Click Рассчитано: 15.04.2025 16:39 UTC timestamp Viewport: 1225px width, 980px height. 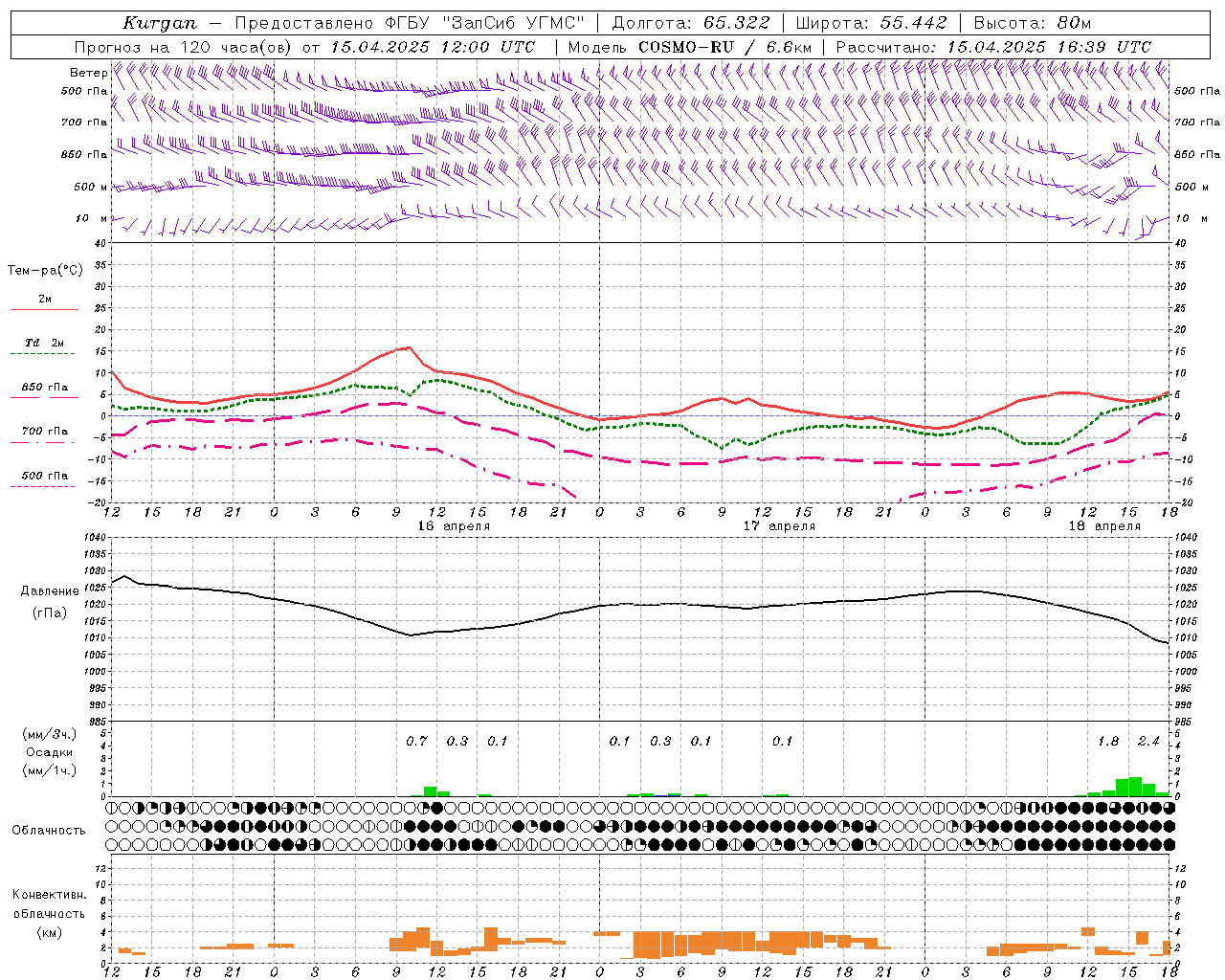point(993,47)
